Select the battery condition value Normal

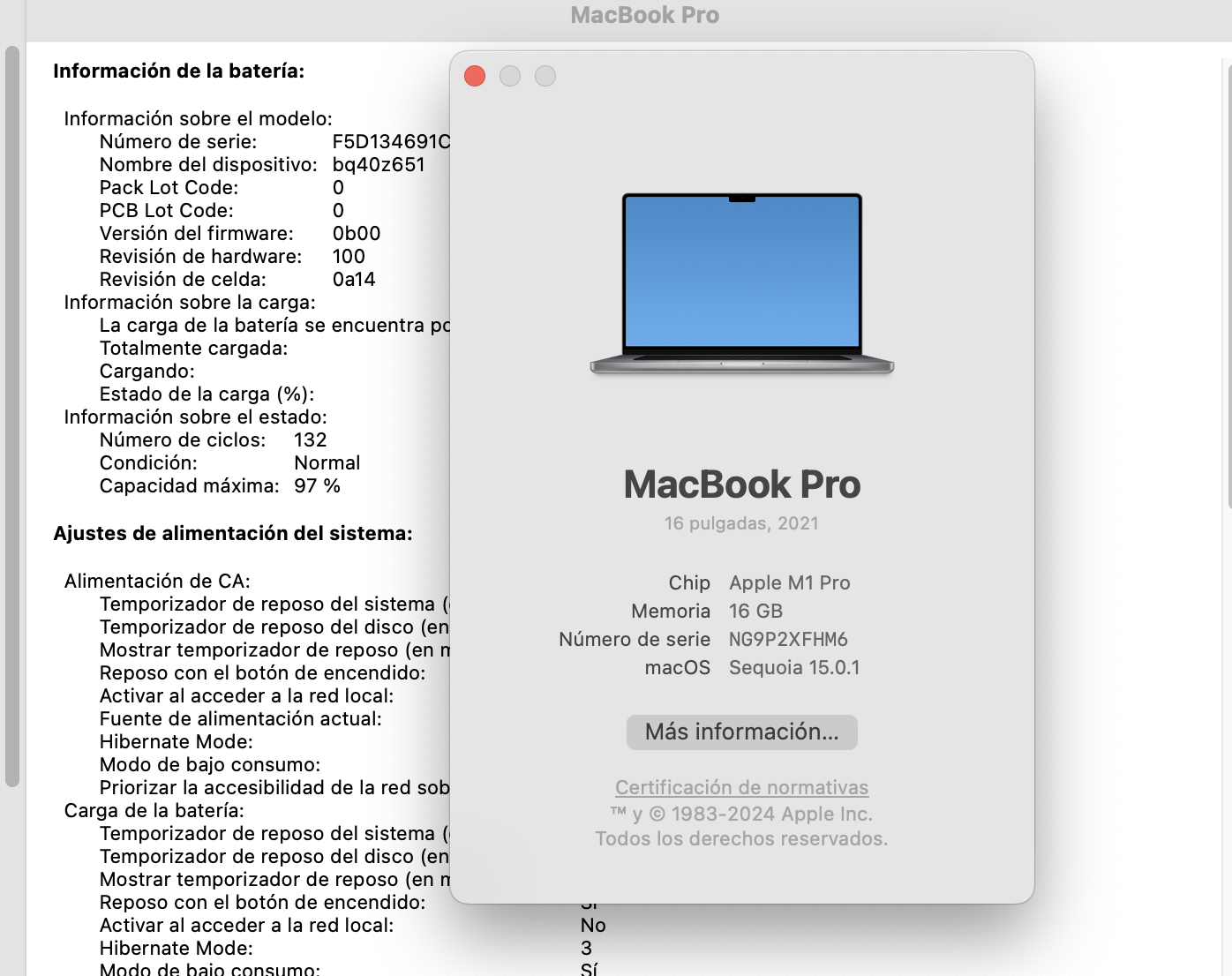click(x=327, y=462)
